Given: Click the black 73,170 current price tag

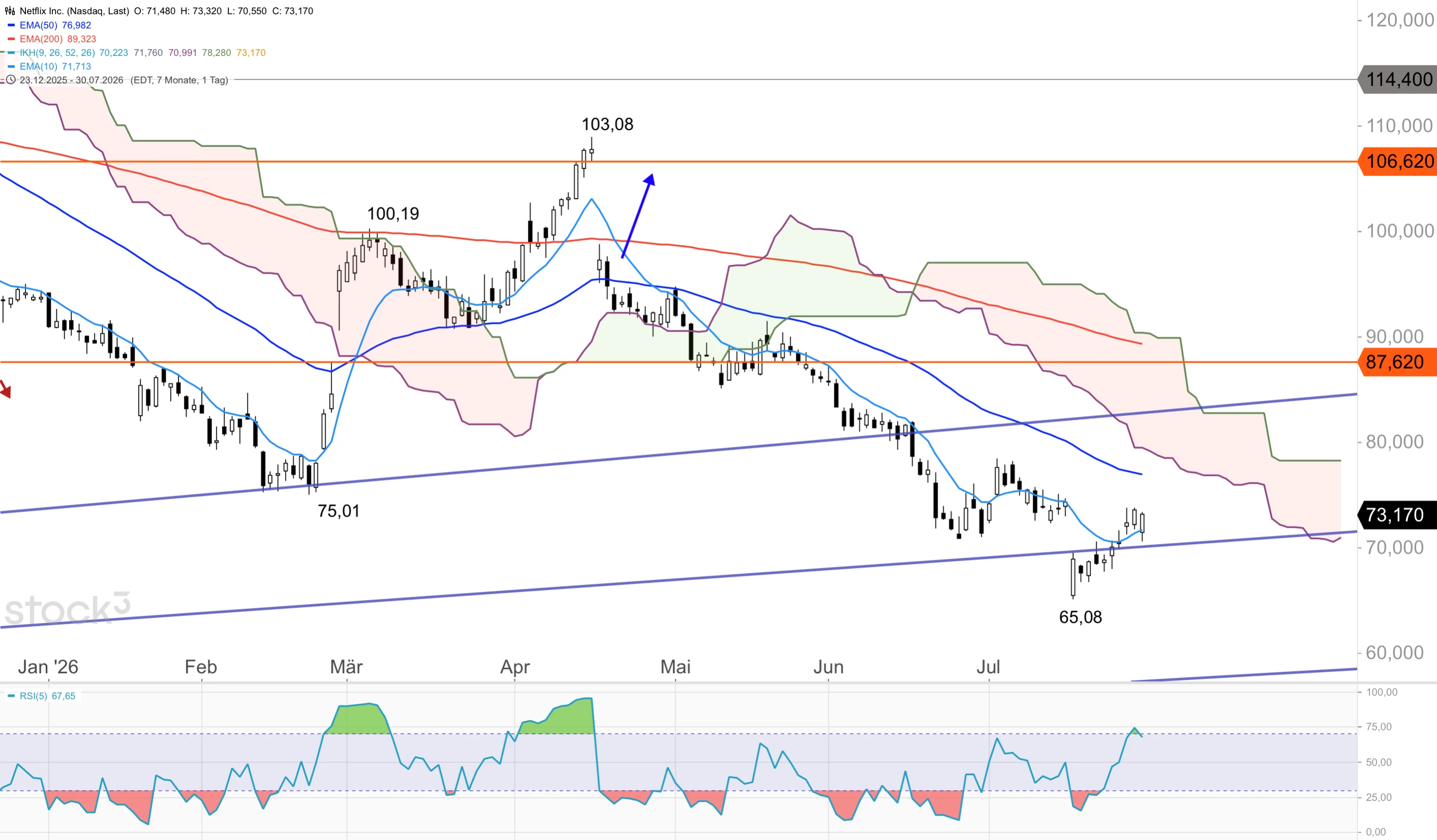Looking at the screenshot, I should click(x=1398, y=515).
